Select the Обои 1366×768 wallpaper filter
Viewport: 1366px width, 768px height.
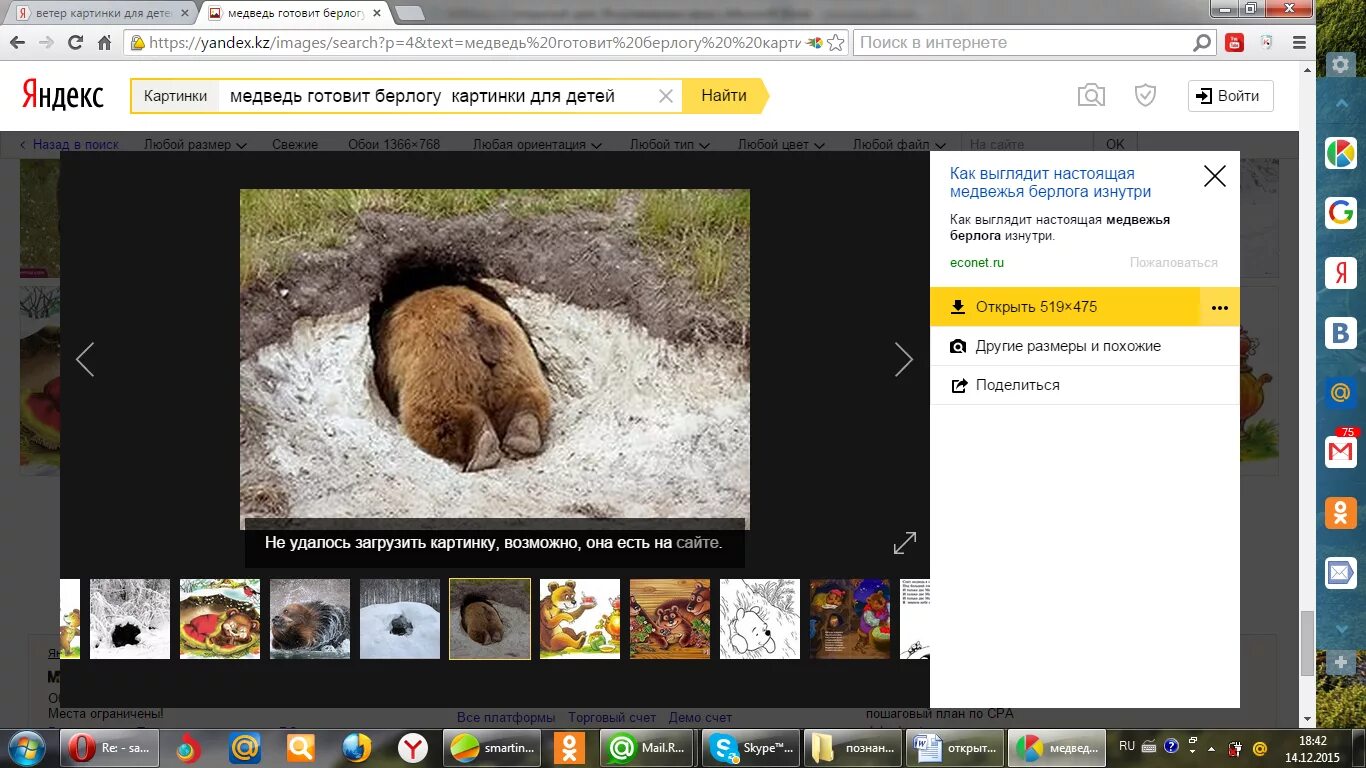pos(394,144)
